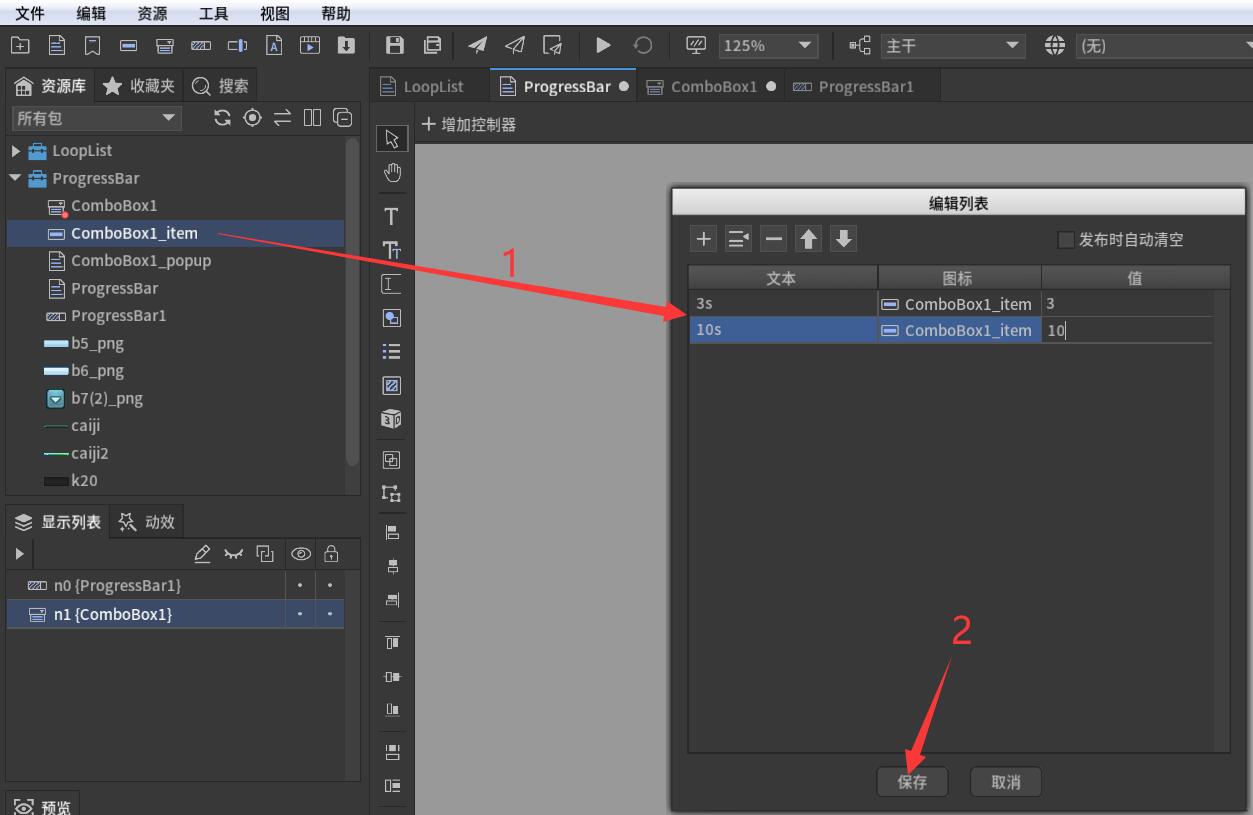This screenshot has height=815, width=1253.
Task: Click the new button icon in toolbar
Action: pos(129,45)
